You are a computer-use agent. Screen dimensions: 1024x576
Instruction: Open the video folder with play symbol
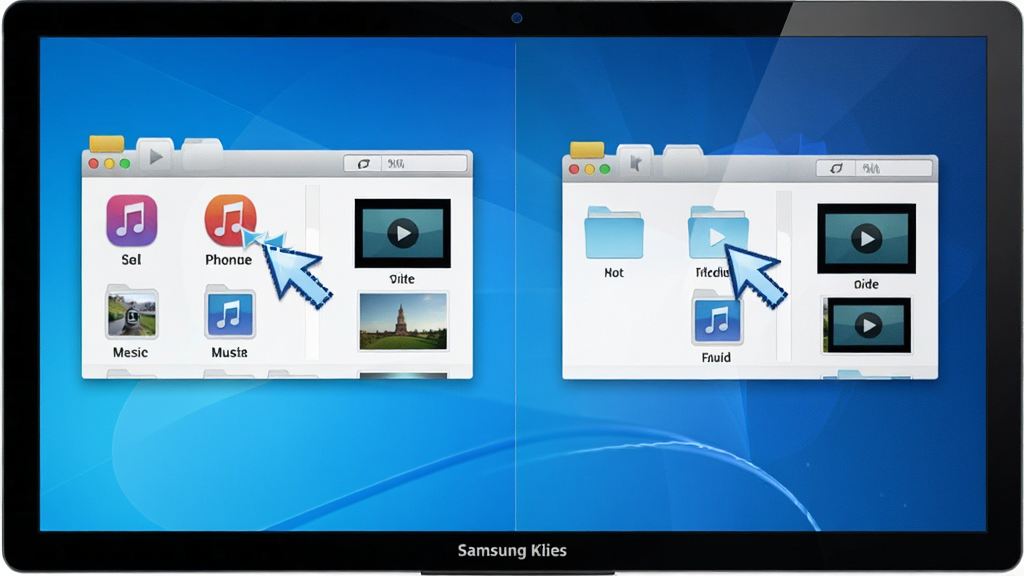pos(718,232)
